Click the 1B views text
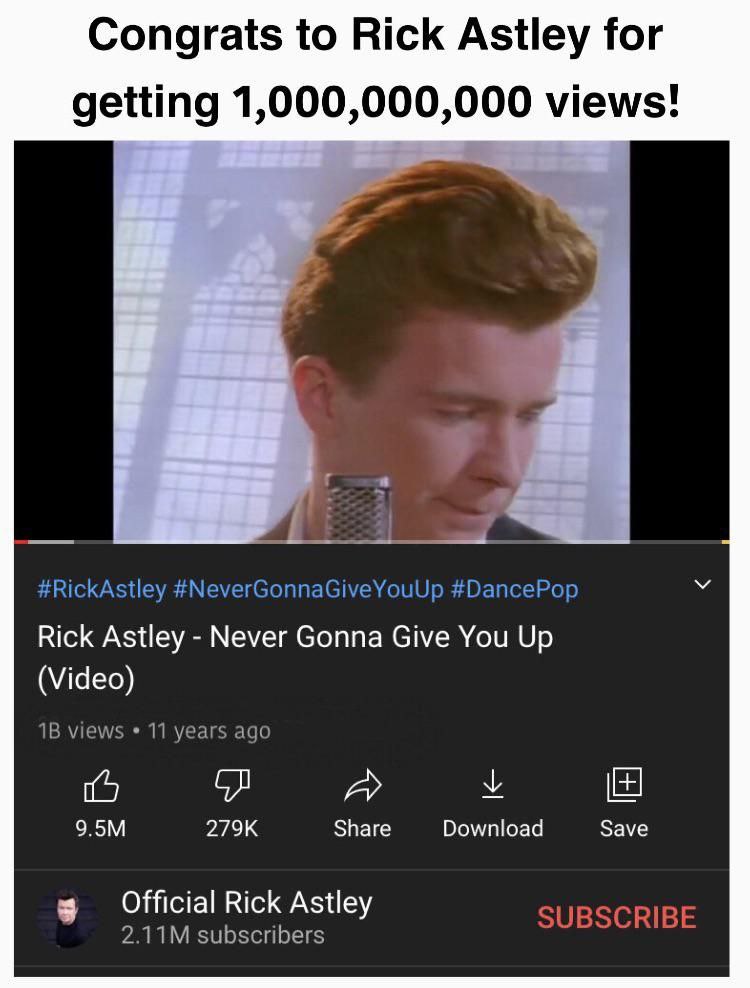Screen dimensions: 750x988 (x=81, y=731)
